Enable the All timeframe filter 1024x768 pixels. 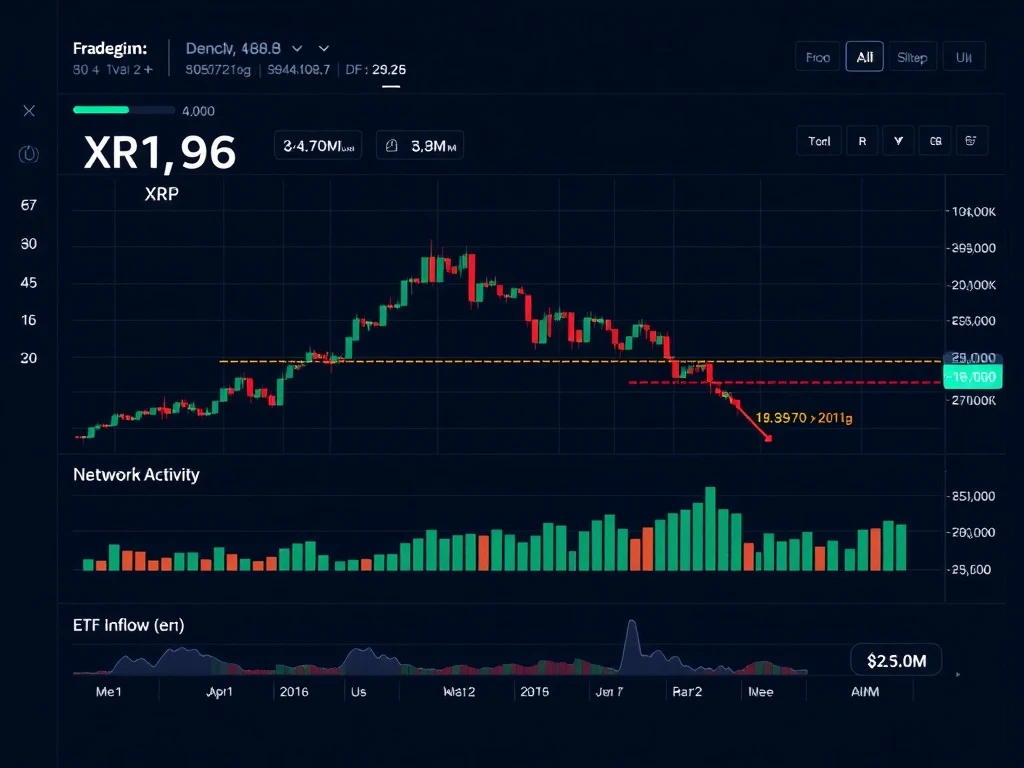tap(864, 56)
